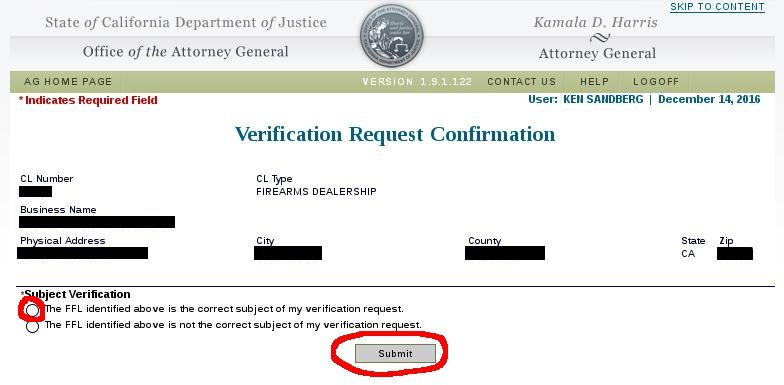Click the Attorney General seal emblem
The height and width of the screenshot is (385, 784).
pos(392,36)
